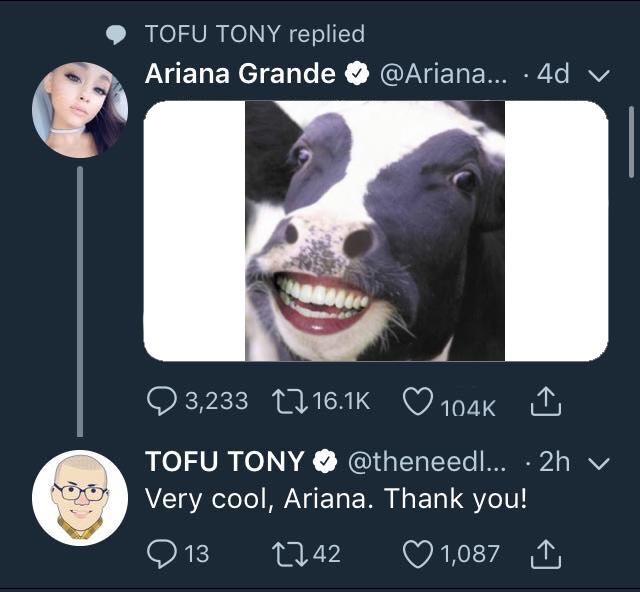The width and height of the screenshot is (640, 592).
Task: Open the Ariana Grande display name link
Action: tap(240, 75)
